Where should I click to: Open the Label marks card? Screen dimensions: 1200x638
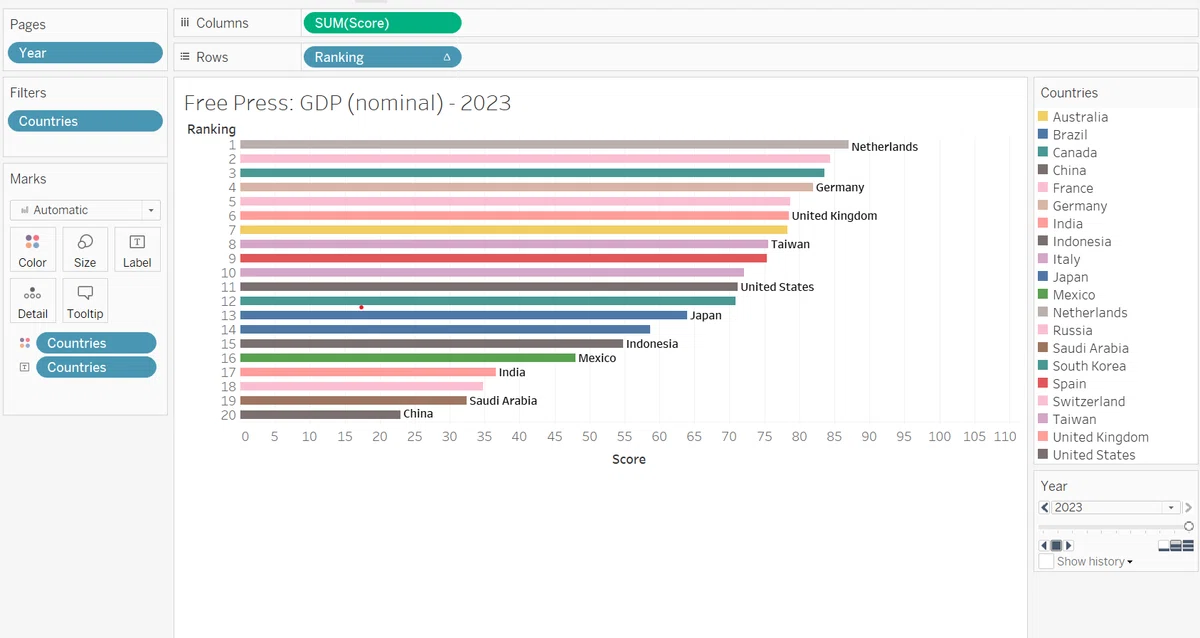click(137, 249)
